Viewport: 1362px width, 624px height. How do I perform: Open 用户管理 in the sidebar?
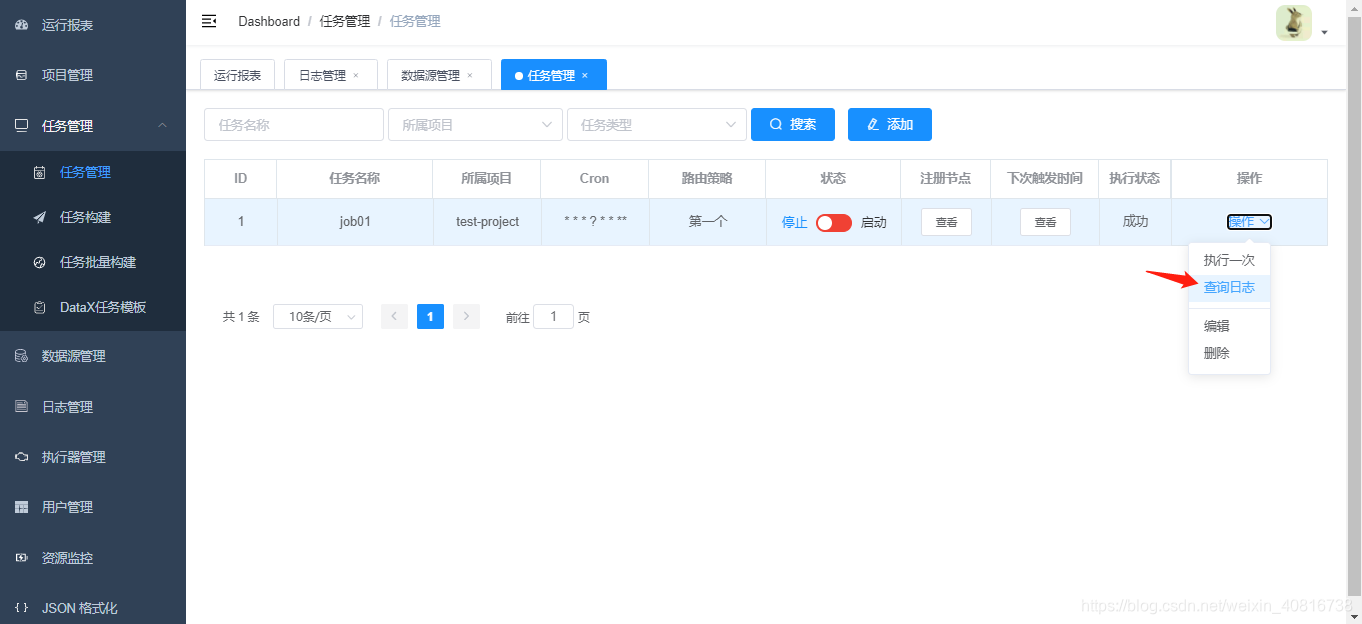93,507
